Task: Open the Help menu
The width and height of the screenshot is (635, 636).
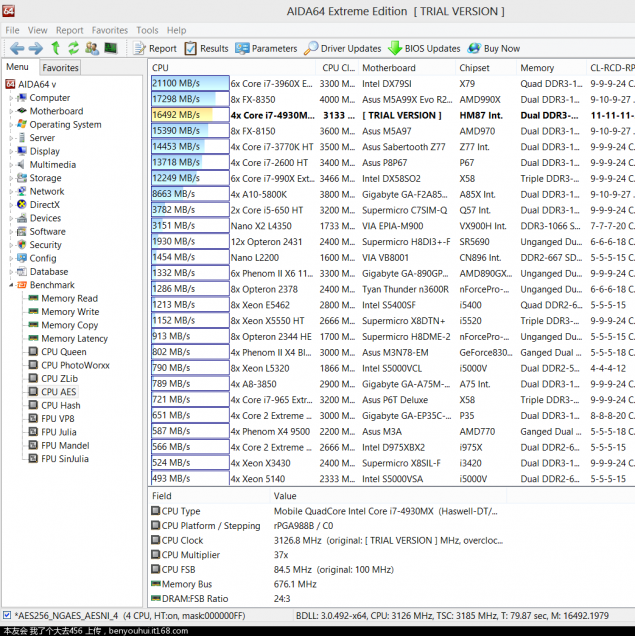Action: pos(176,30)
